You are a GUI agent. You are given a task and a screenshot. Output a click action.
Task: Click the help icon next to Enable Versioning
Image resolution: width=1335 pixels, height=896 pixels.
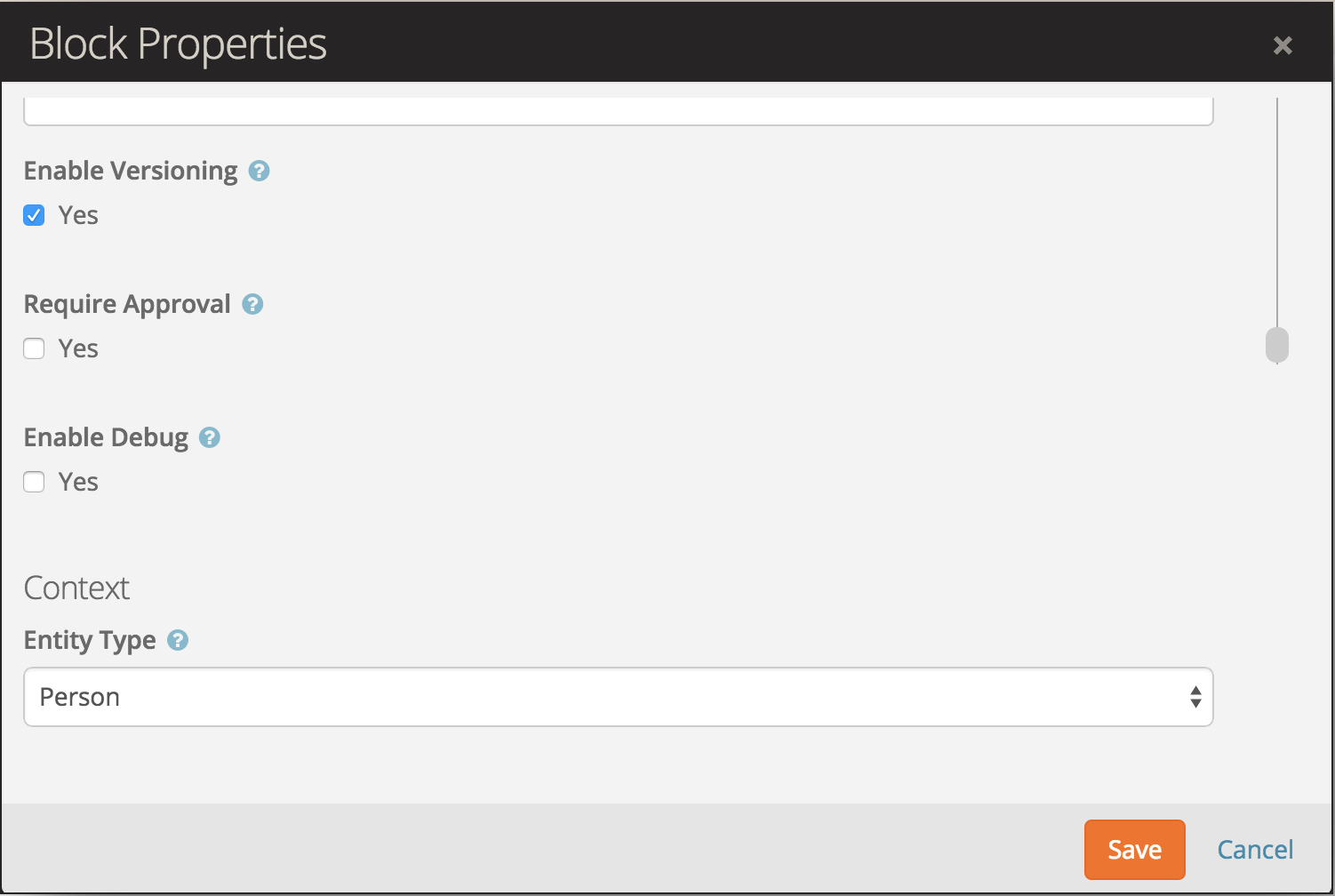click(259, 171)
